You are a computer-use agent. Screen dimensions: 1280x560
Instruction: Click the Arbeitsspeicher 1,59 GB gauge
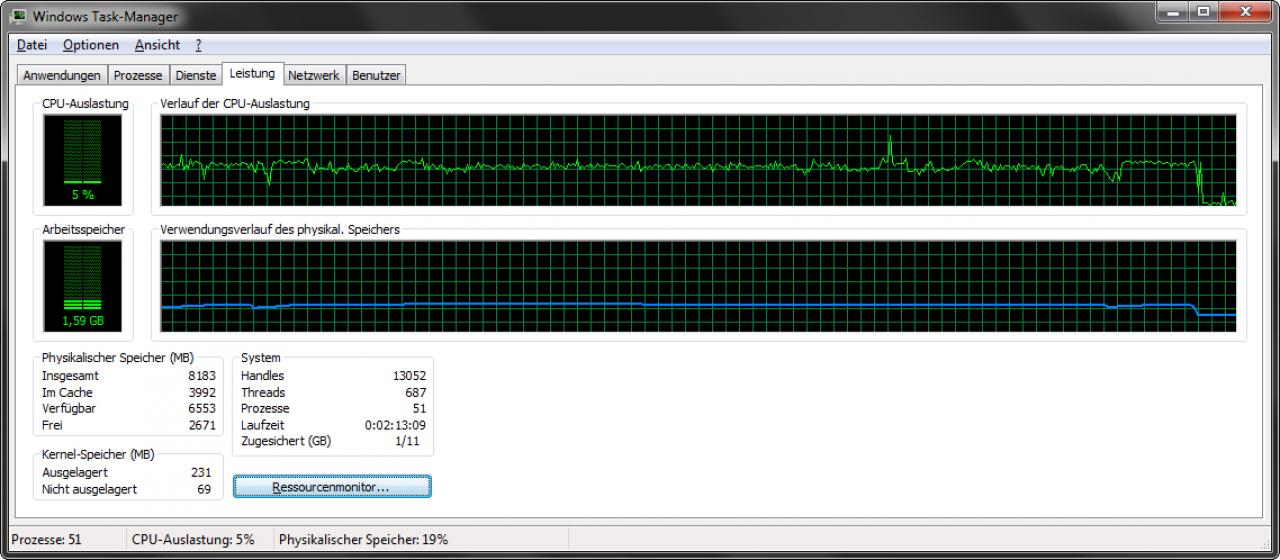click(x=83, y=286)
